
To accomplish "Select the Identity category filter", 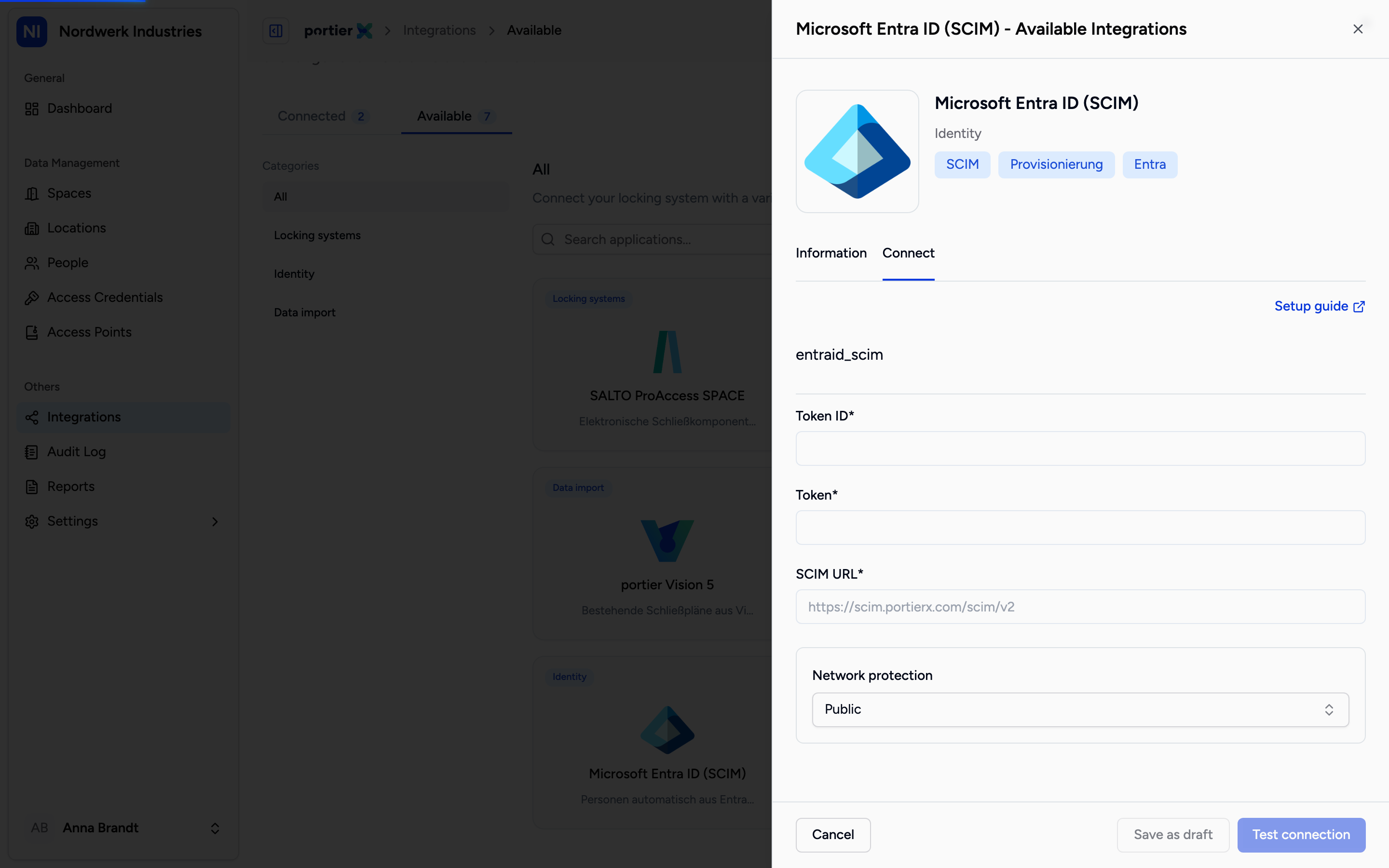I will coord(386,274).
